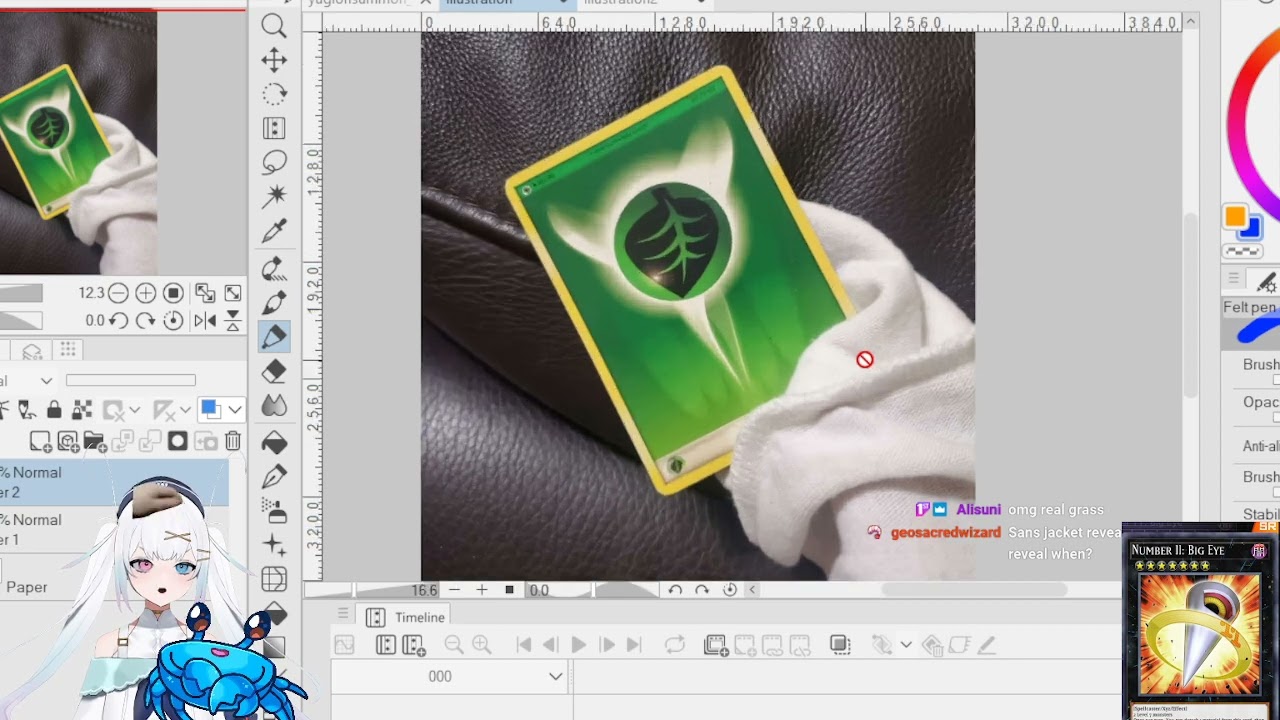Open Timeline panel menu

point(343,615)
